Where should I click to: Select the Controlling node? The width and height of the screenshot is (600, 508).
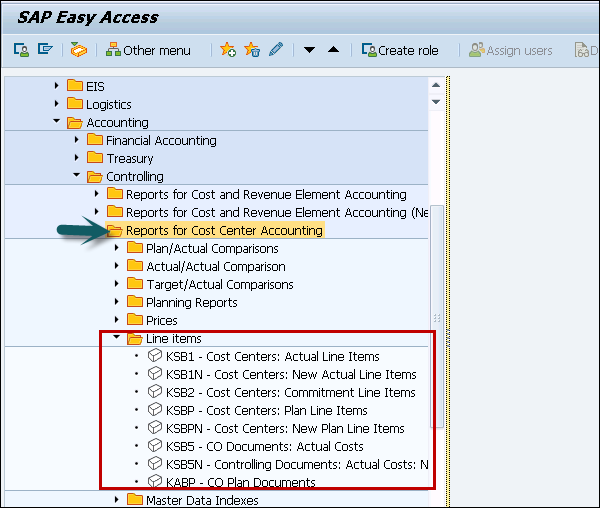point(135,176)
